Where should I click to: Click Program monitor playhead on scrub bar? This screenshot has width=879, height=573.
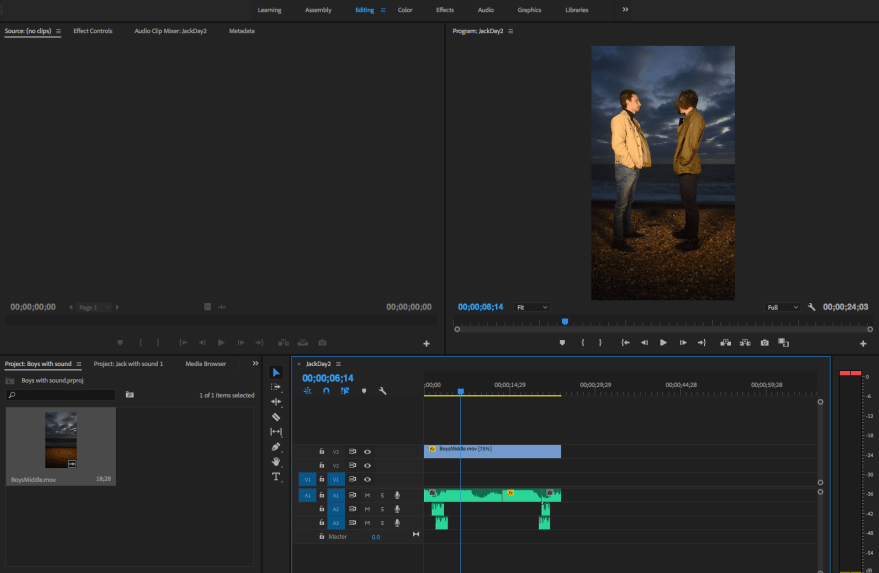click(x=565, y=321)
